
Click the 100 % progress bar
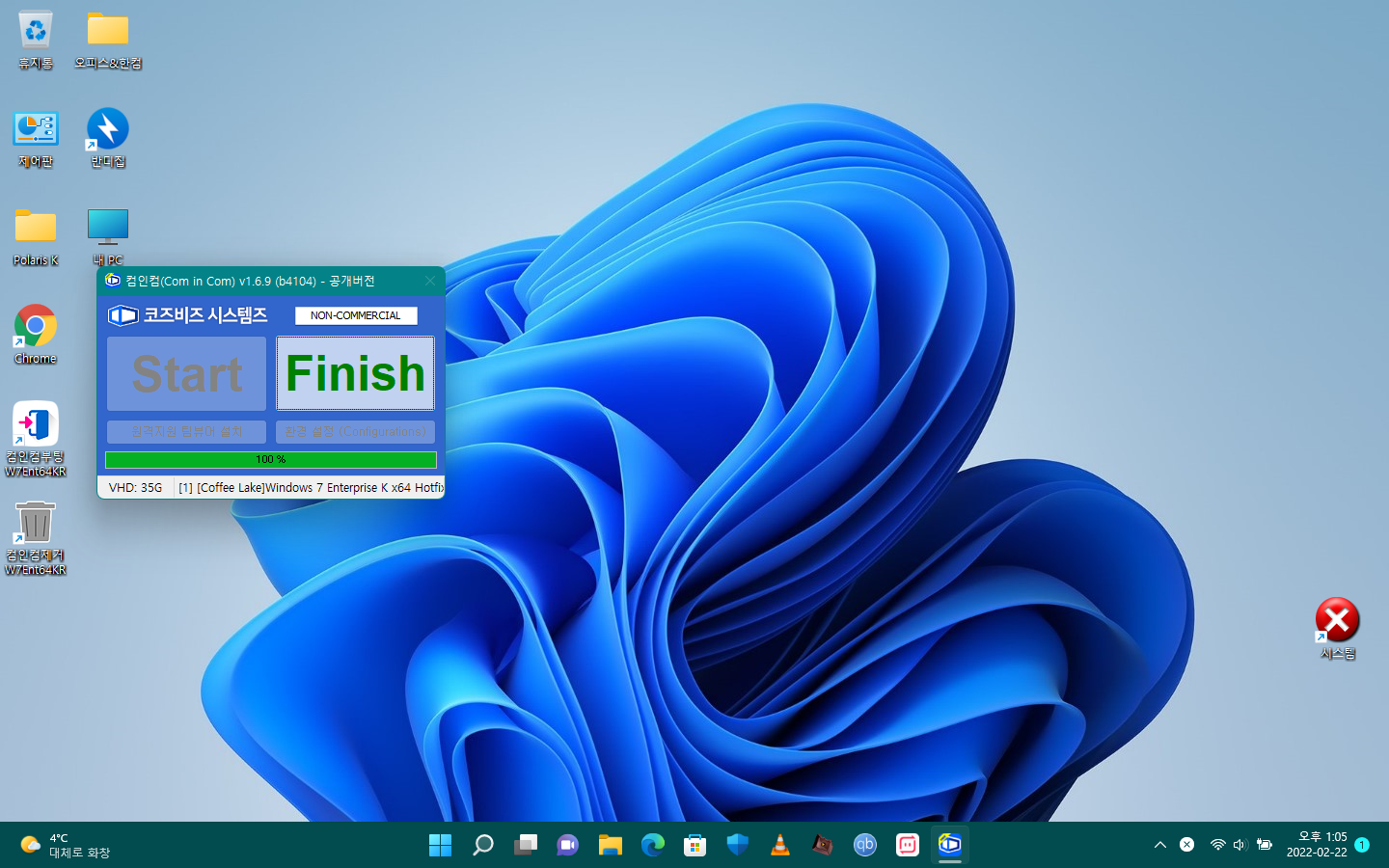tap(271, 460)
